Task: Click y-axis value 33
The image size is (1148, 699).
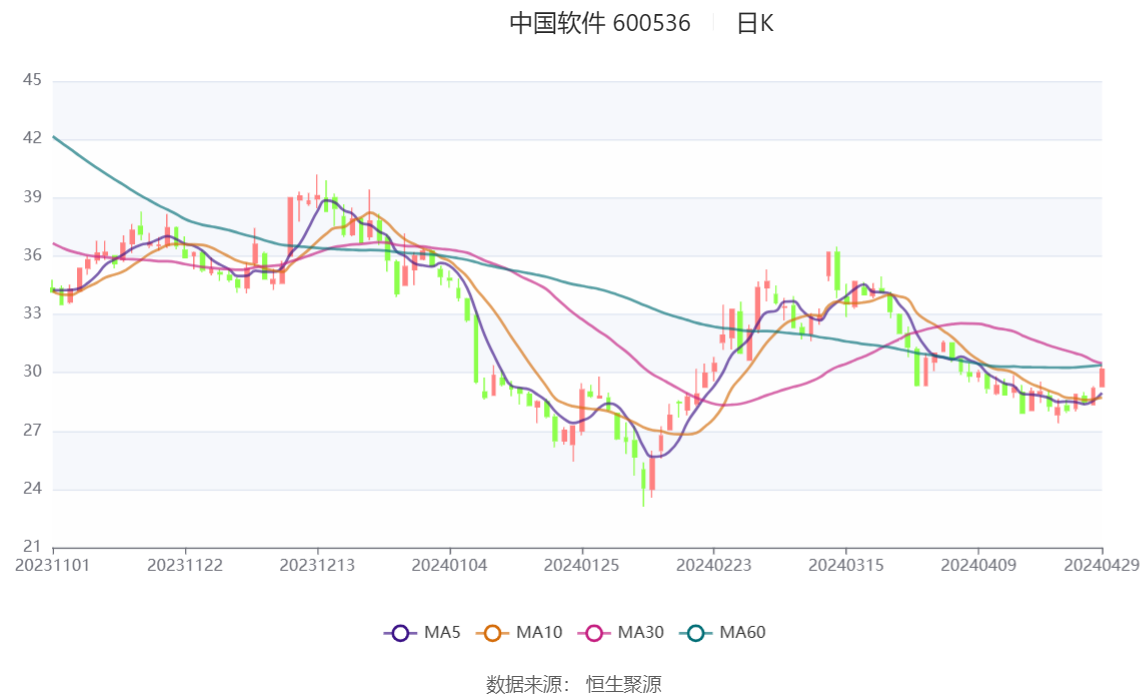Action: [32, 313]
